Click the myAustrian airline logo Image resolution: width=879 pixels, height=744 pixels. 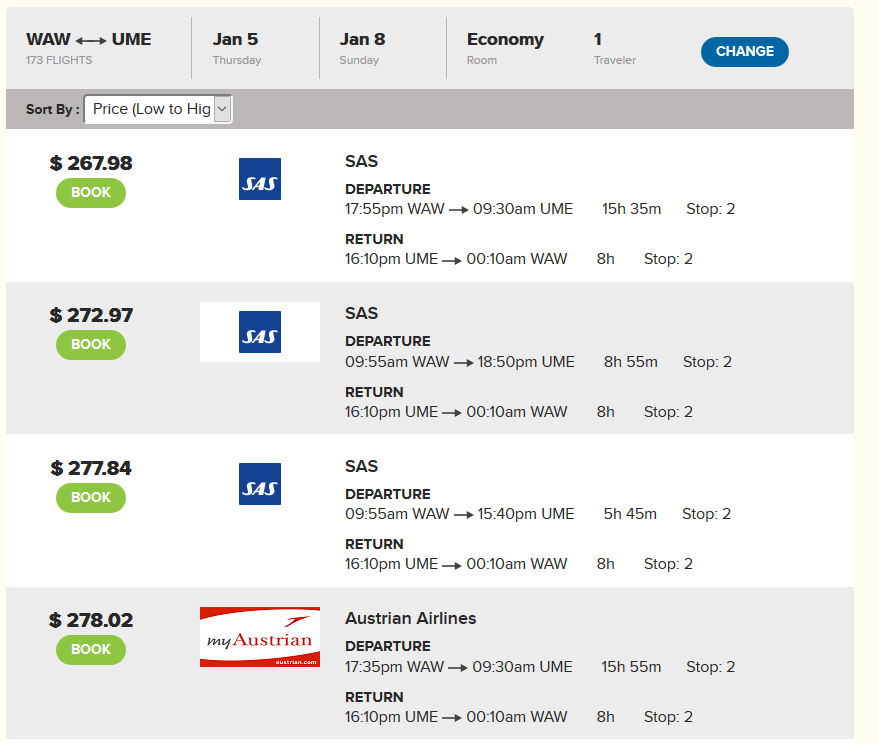pyautogui.click(x=260, y=637)
